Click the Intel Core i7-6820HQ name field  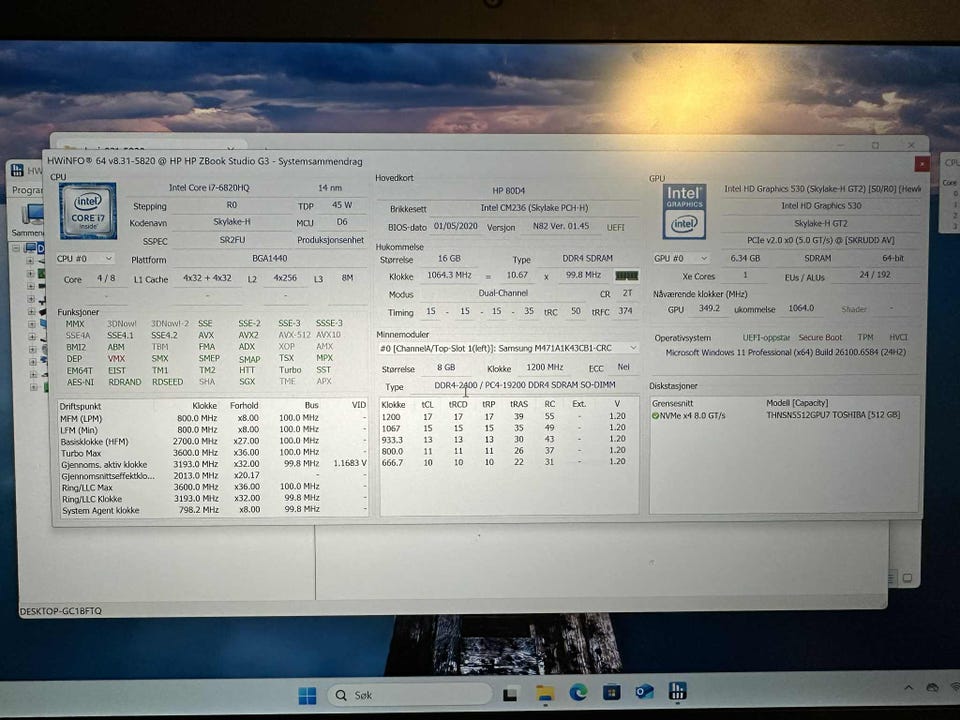click(x=209, y=188)
